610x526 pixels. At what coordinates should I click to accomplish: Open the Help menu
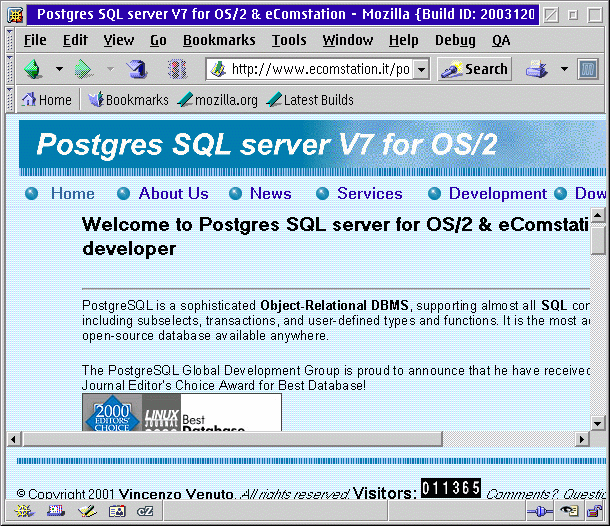coord(403,40)
